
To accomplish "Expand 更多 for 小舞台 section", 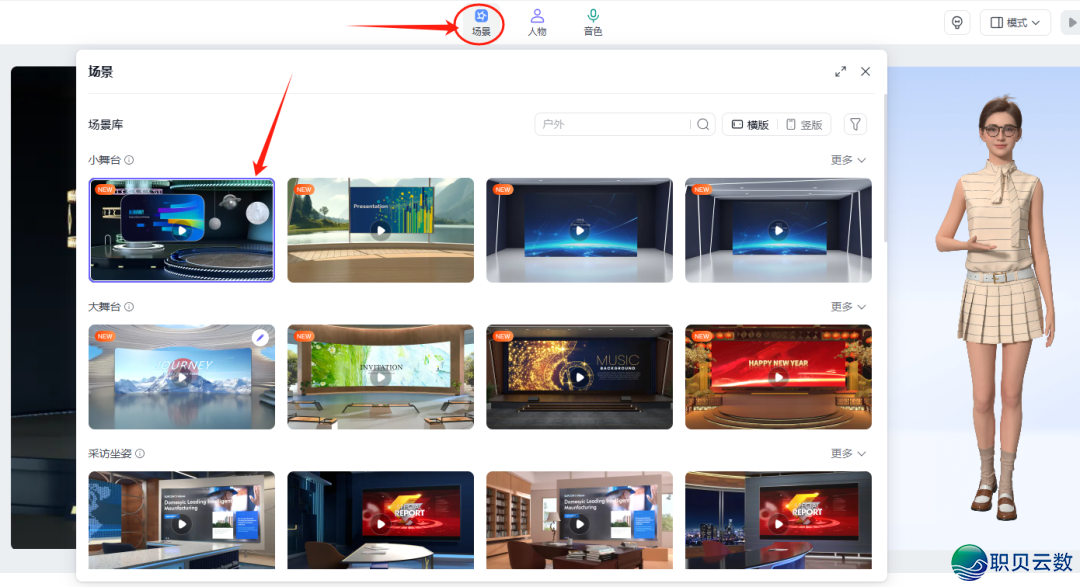I will coord(848,160).
